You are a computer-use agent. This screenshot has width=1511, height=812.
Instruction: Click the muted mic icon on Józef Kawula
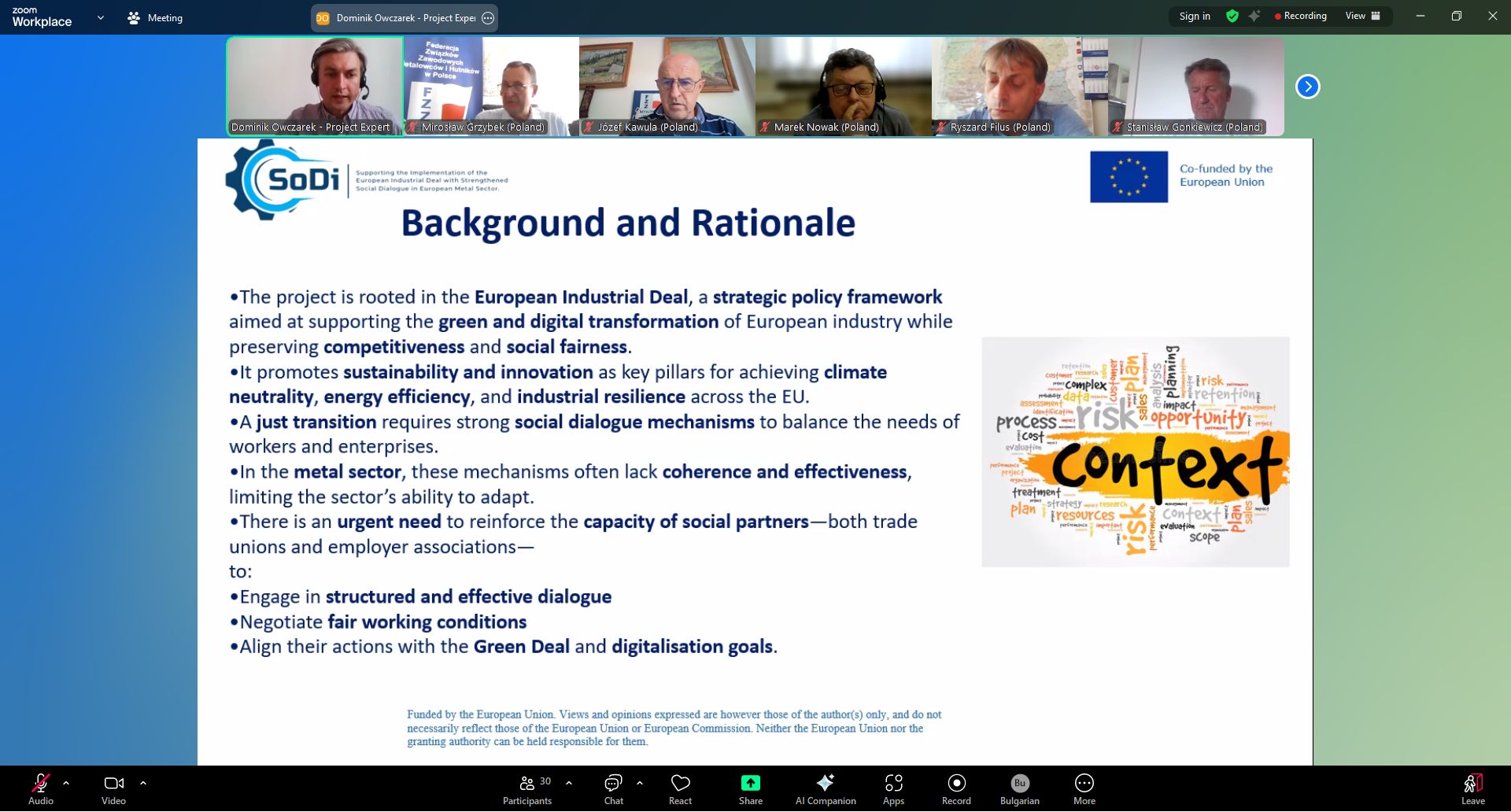click(x=588, y=127)
